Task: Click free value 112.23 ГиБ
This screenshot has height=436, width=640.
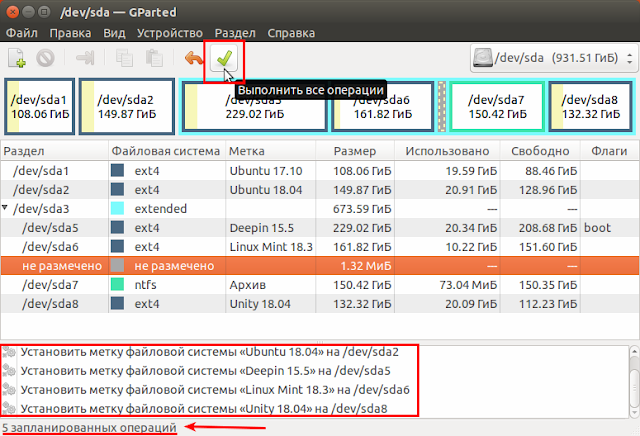Action: click(x=548, y=304)
